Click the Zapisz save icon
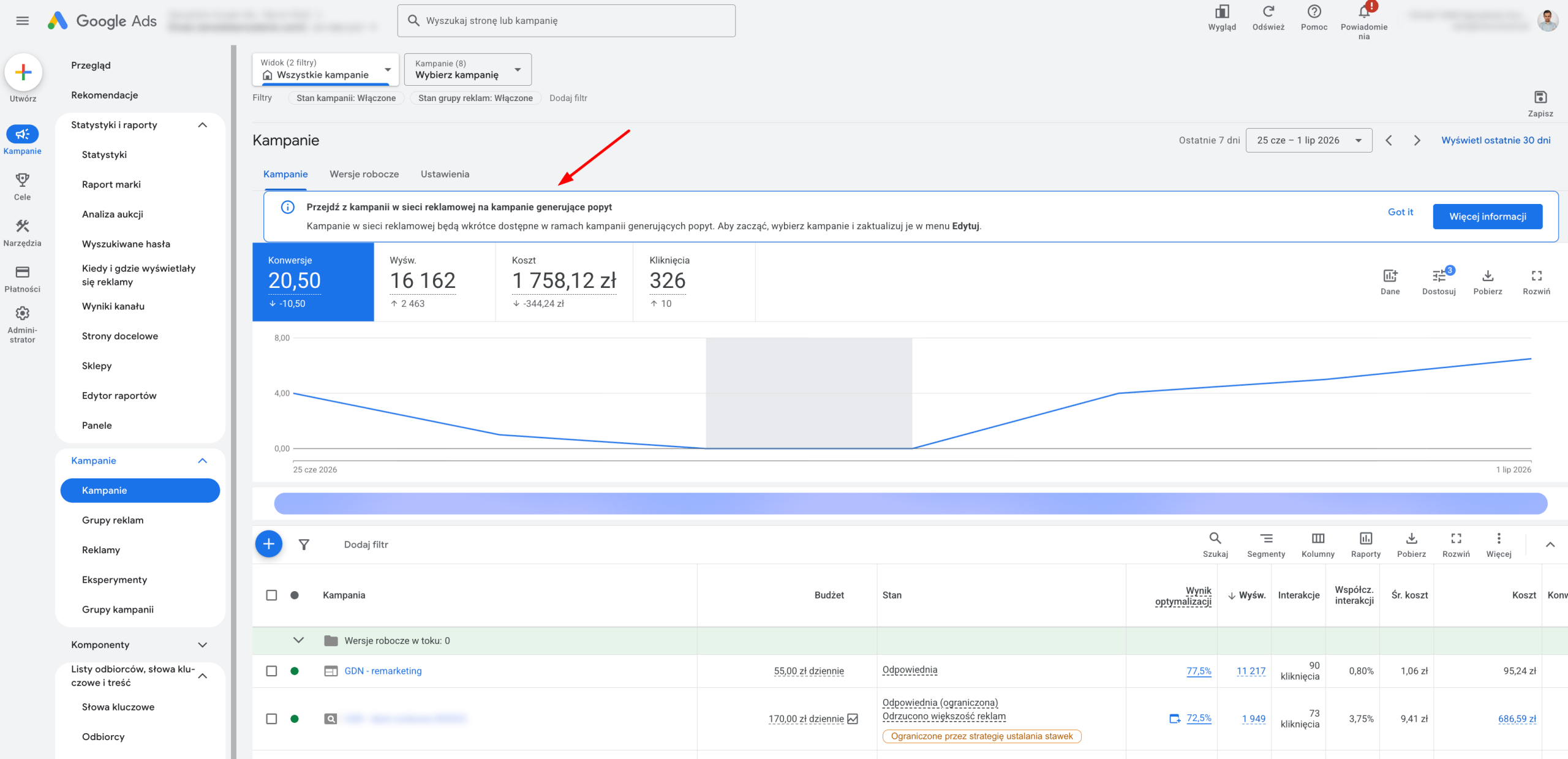The height and width of the screenshot is (759, 1568). [1540, 97]
